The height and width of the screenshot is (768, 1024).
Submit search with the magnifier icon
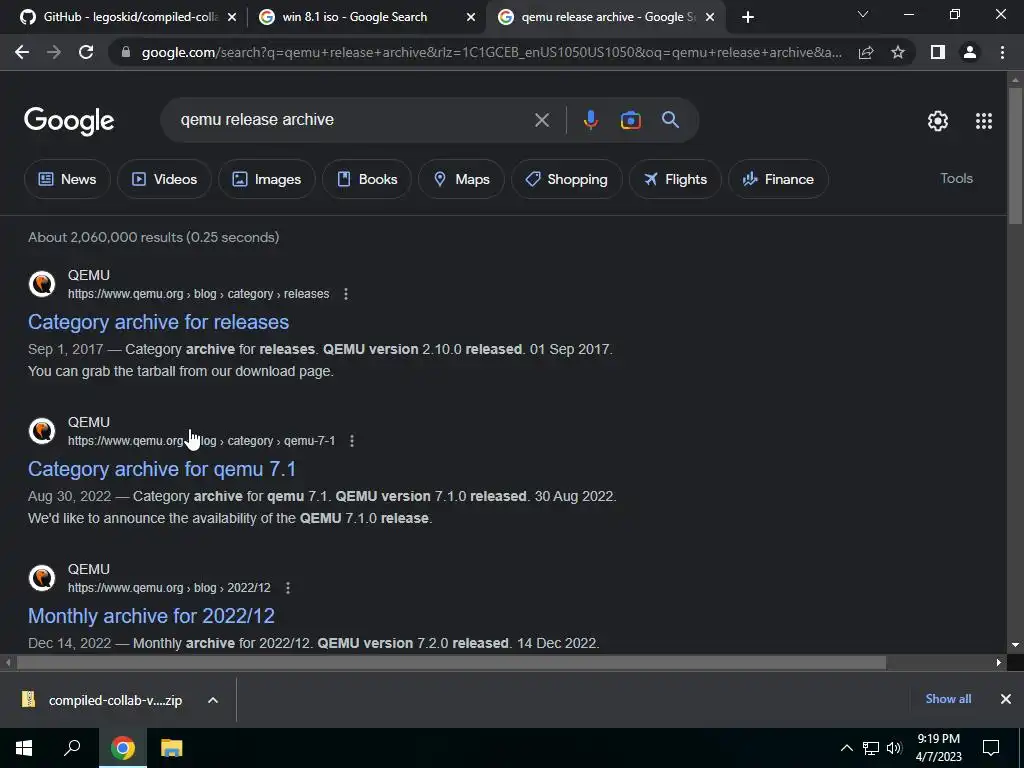(670, 120)
